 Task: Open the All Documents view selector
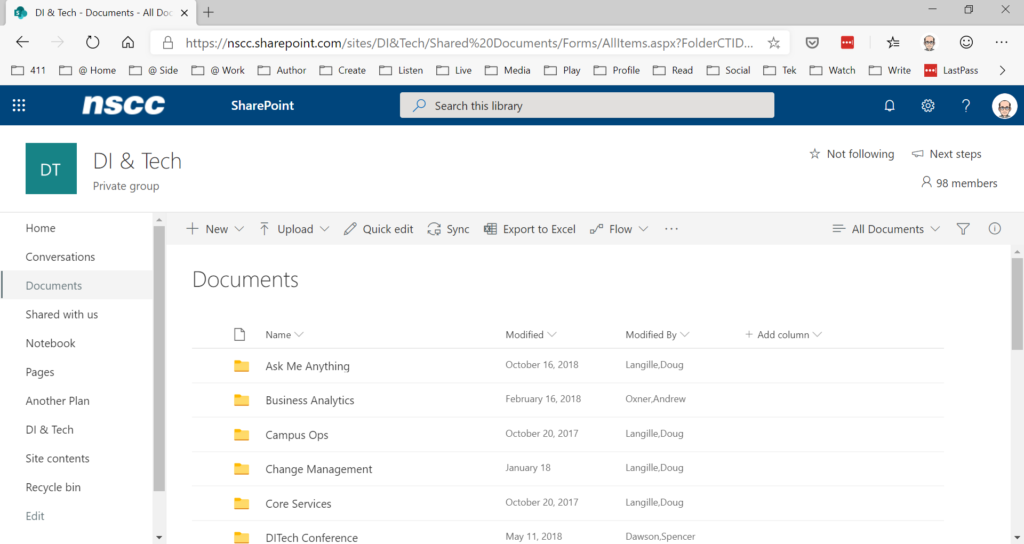(x=886, y=229)
